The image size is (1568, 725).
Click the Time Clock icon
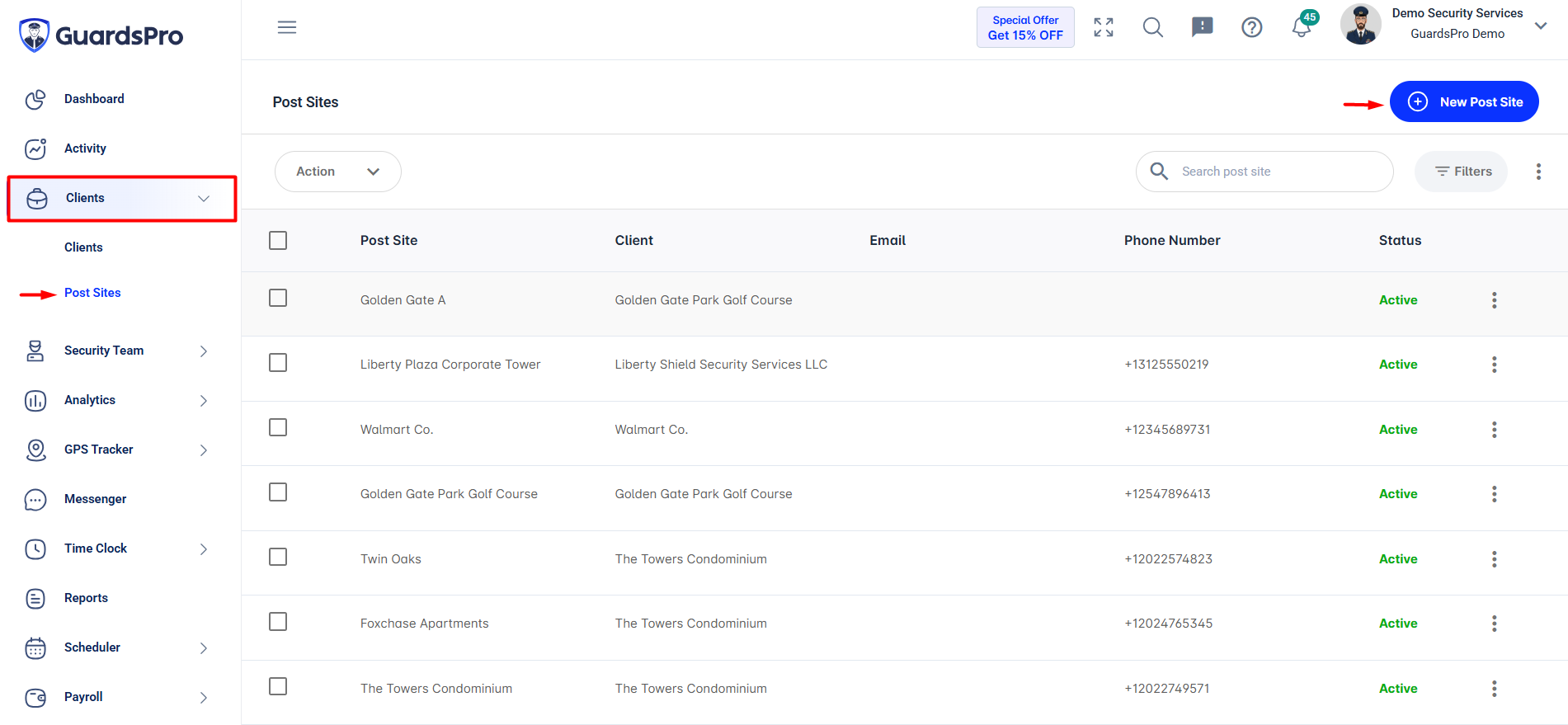(x=35, y=548)
